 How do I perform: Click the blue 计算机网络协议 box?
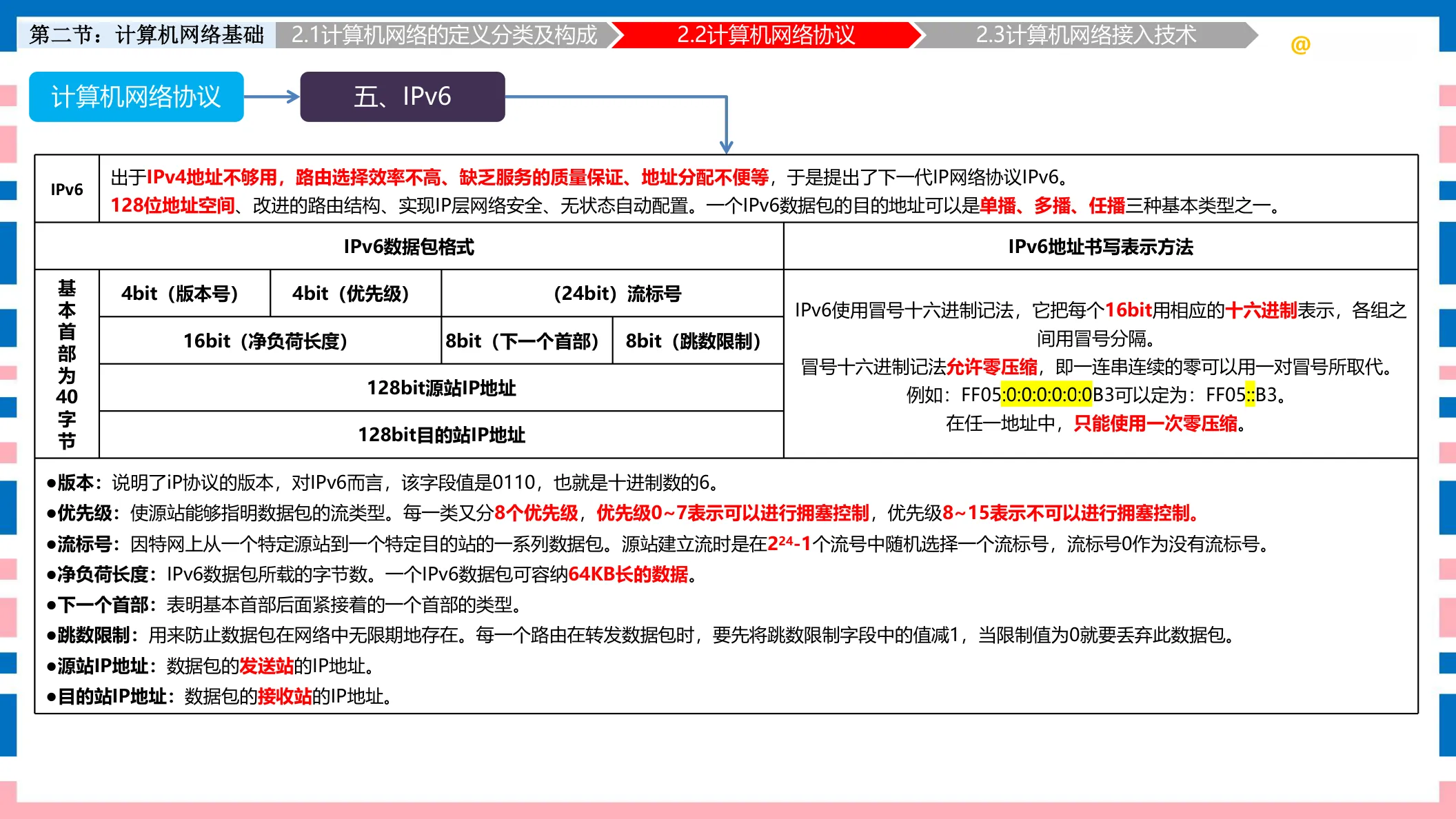[136, 97]
